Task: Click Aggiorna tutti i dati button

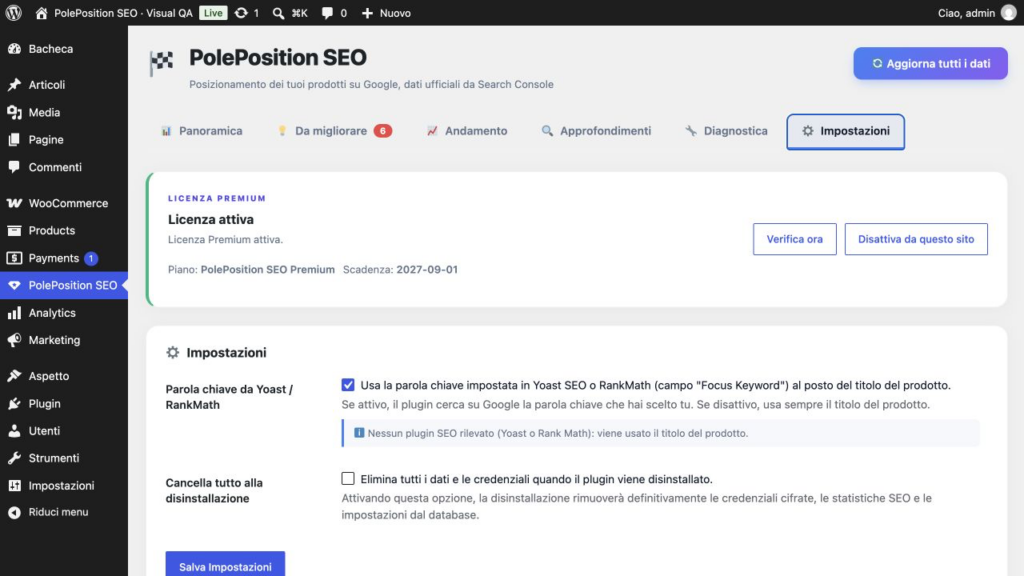Action: click(x=931, y=63)
